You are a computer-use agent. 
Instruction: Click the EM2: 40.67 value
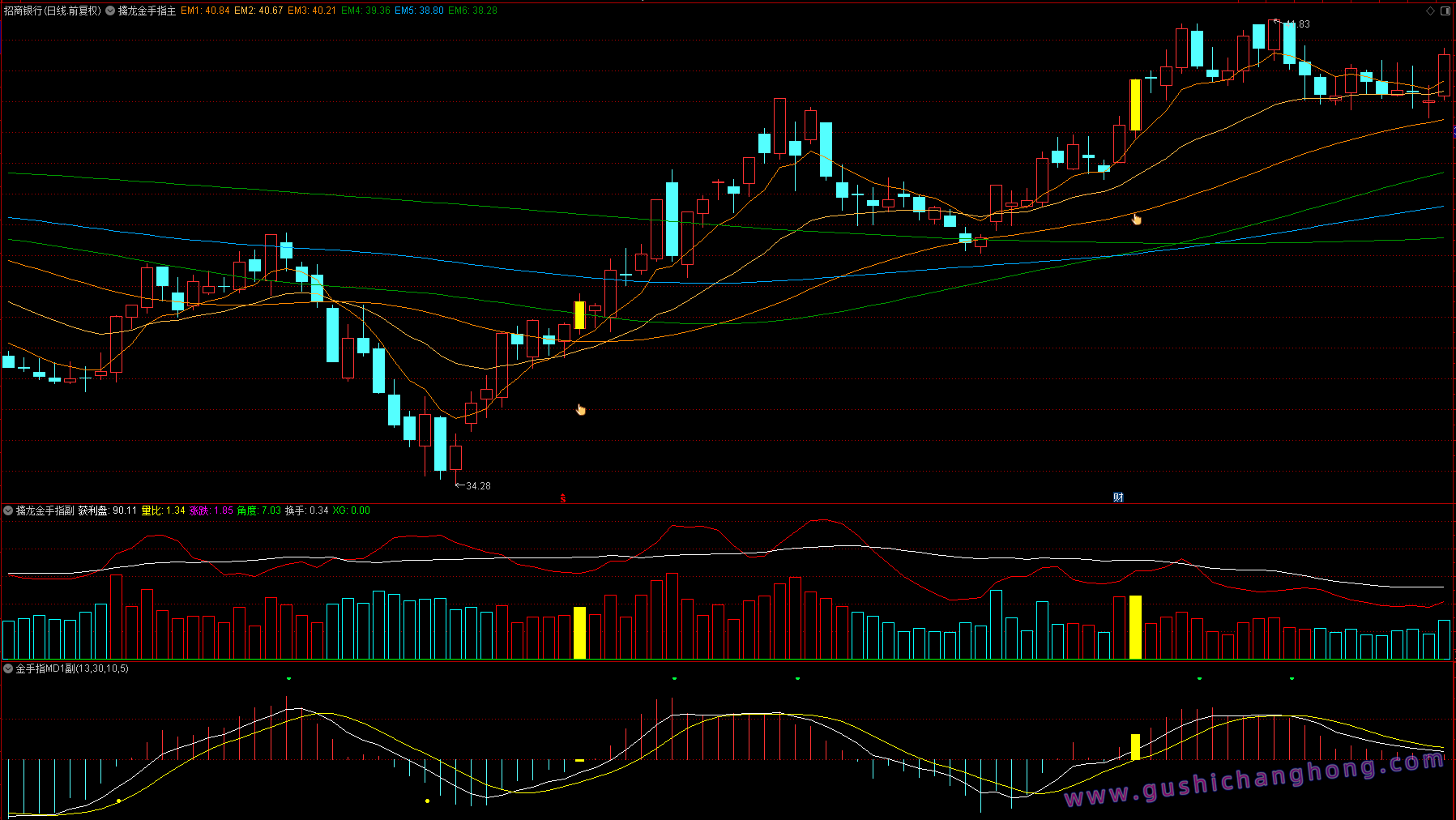click(258, 11)
